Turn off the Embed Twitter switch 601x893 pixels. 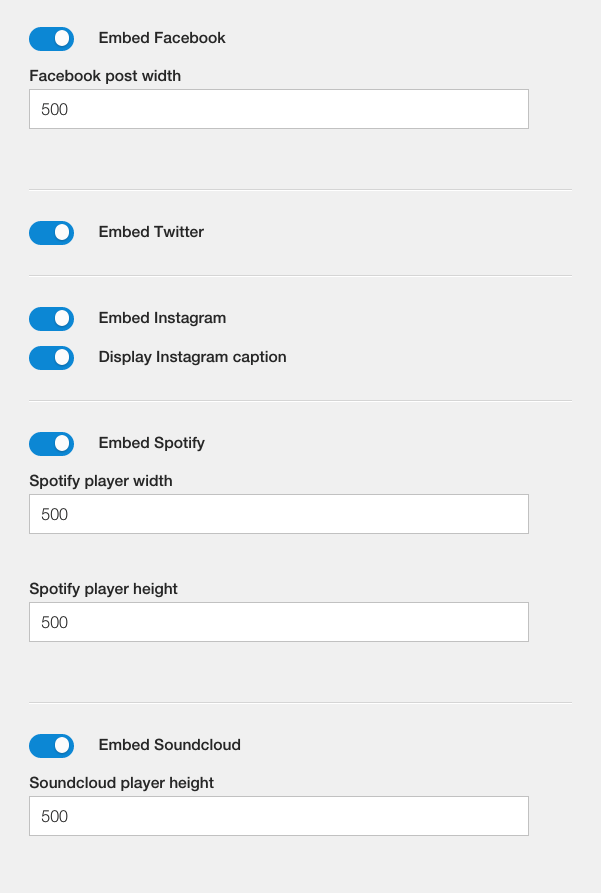51,233
